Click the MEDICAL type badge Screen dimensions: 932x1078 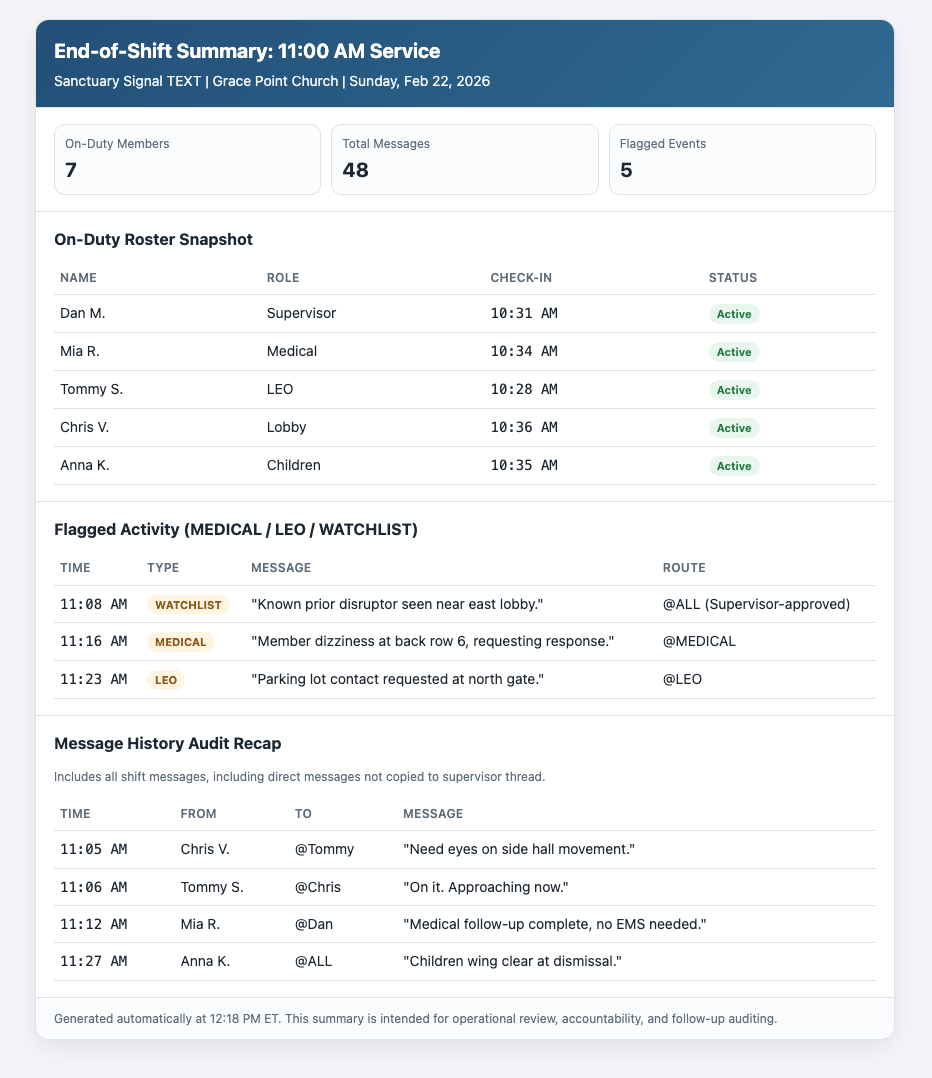tap(181, 642)
